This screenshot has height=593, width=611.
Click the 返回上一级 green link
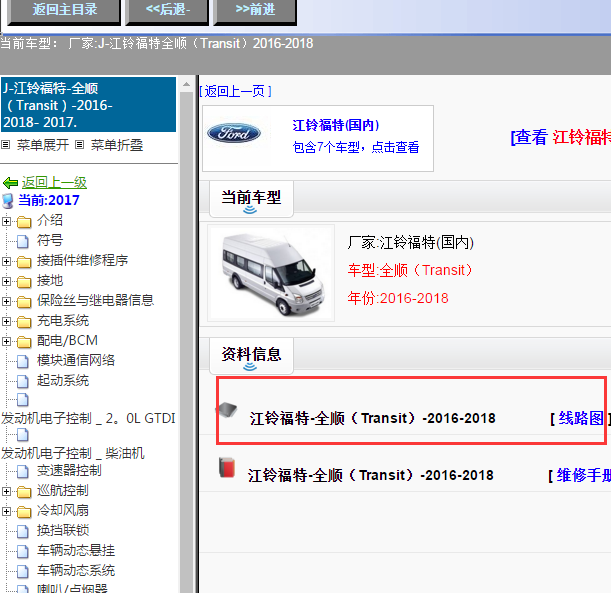click(54, 182)
